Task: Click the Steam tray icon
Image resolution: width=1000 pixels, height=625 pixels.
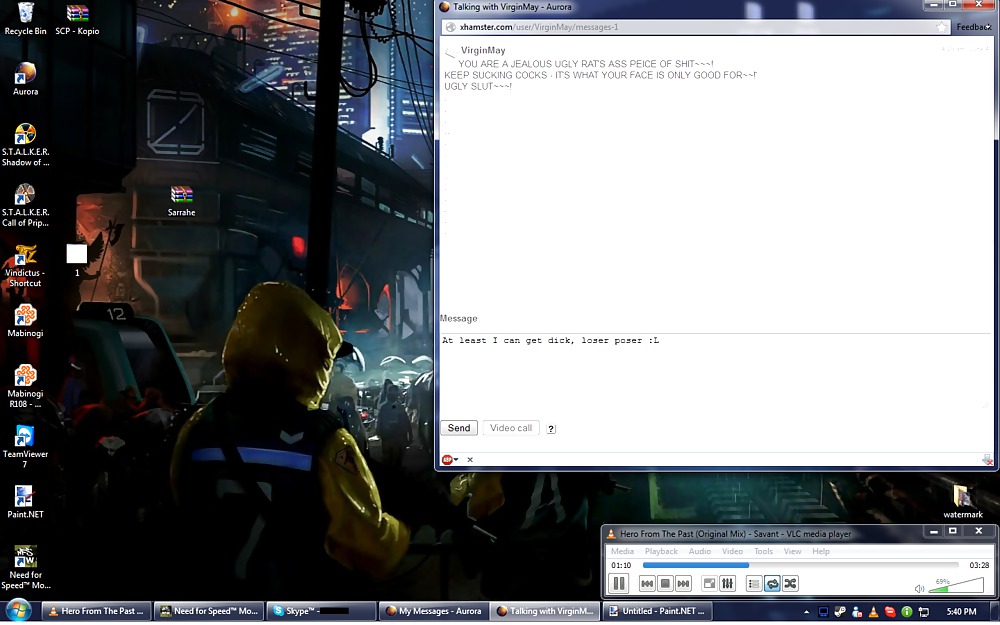Action: point(840,612)
